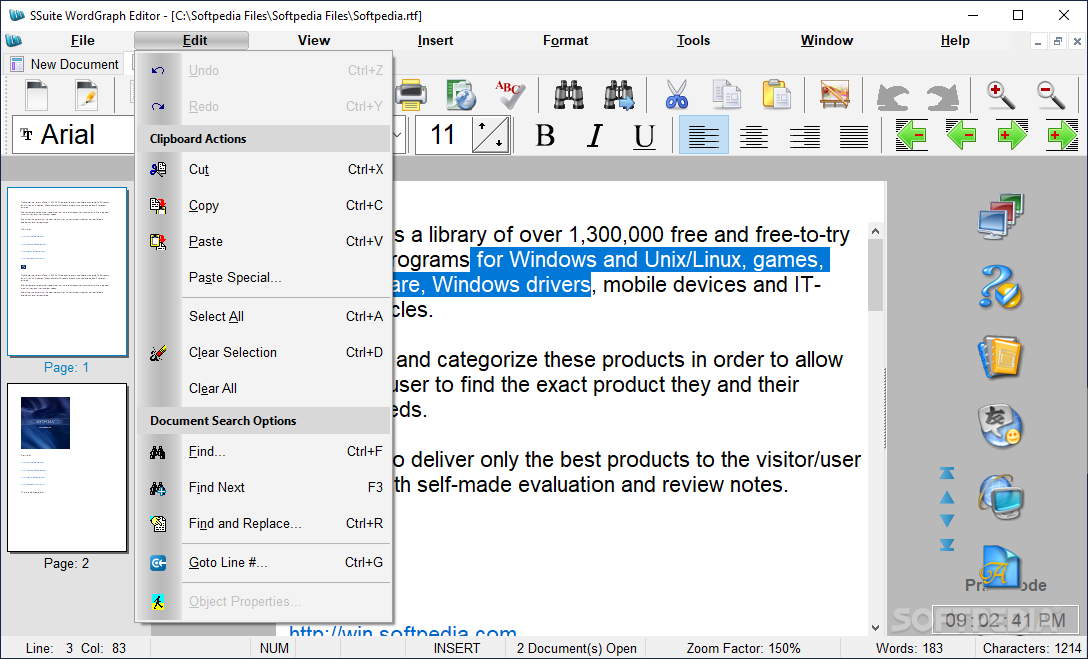Click the font size up/down stepper
The width and height of the screenshot is (1088, 659).
coord(491,135)
